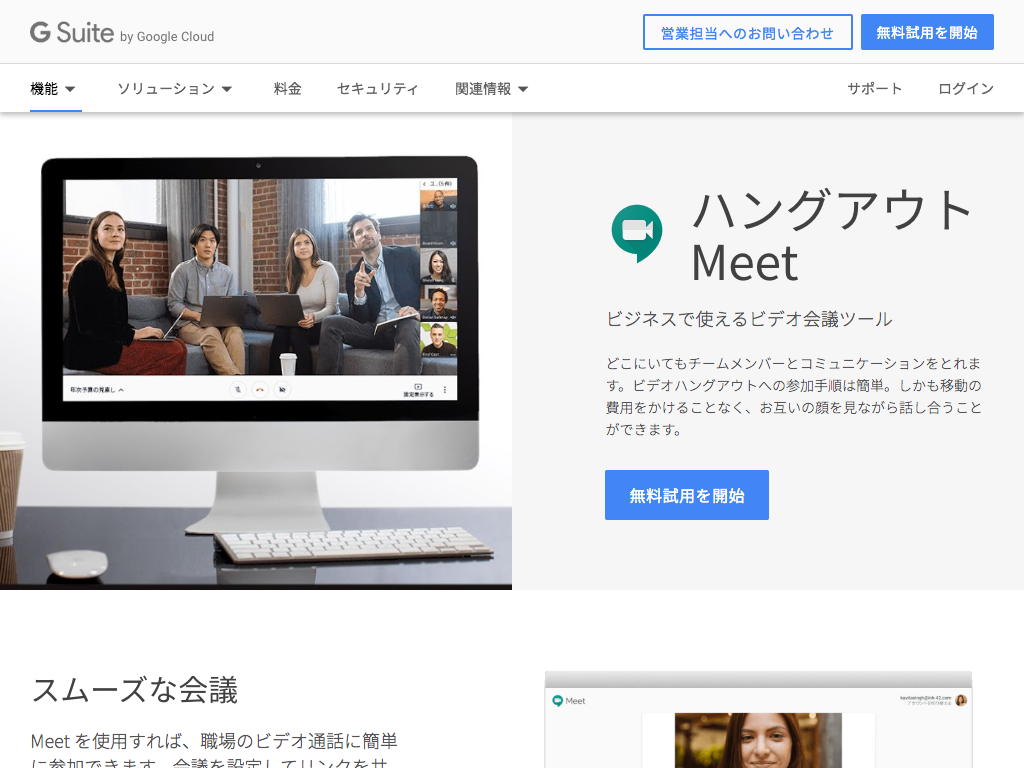Click the iMac video meeting hero image

click(256, 353)
